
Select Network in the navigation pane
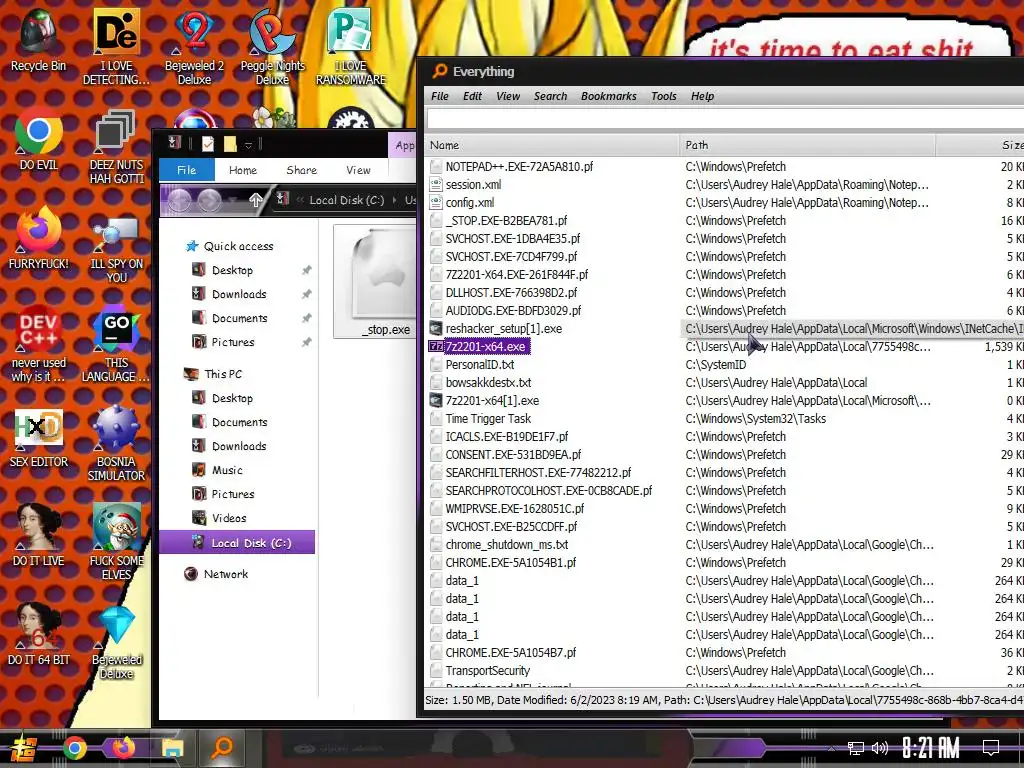217,574
